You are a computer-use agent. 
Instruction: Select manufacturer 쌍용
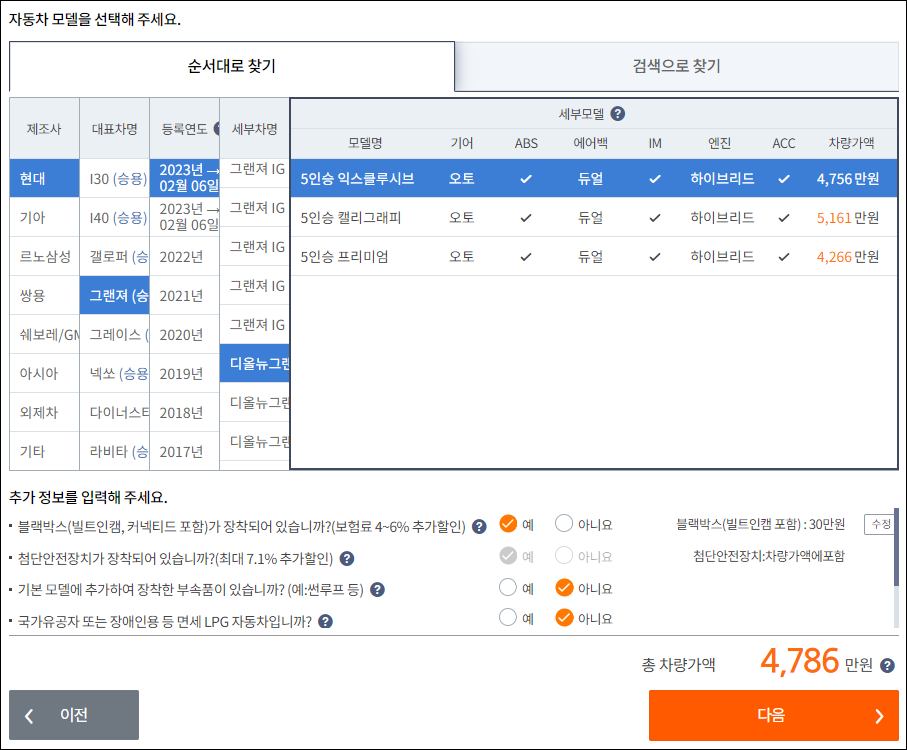coord(45,295)
